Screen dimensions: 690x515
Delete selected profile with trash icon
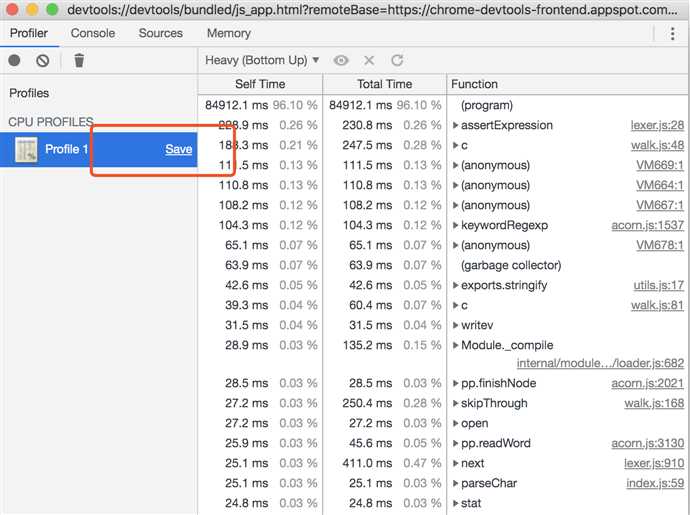[79, 60]
